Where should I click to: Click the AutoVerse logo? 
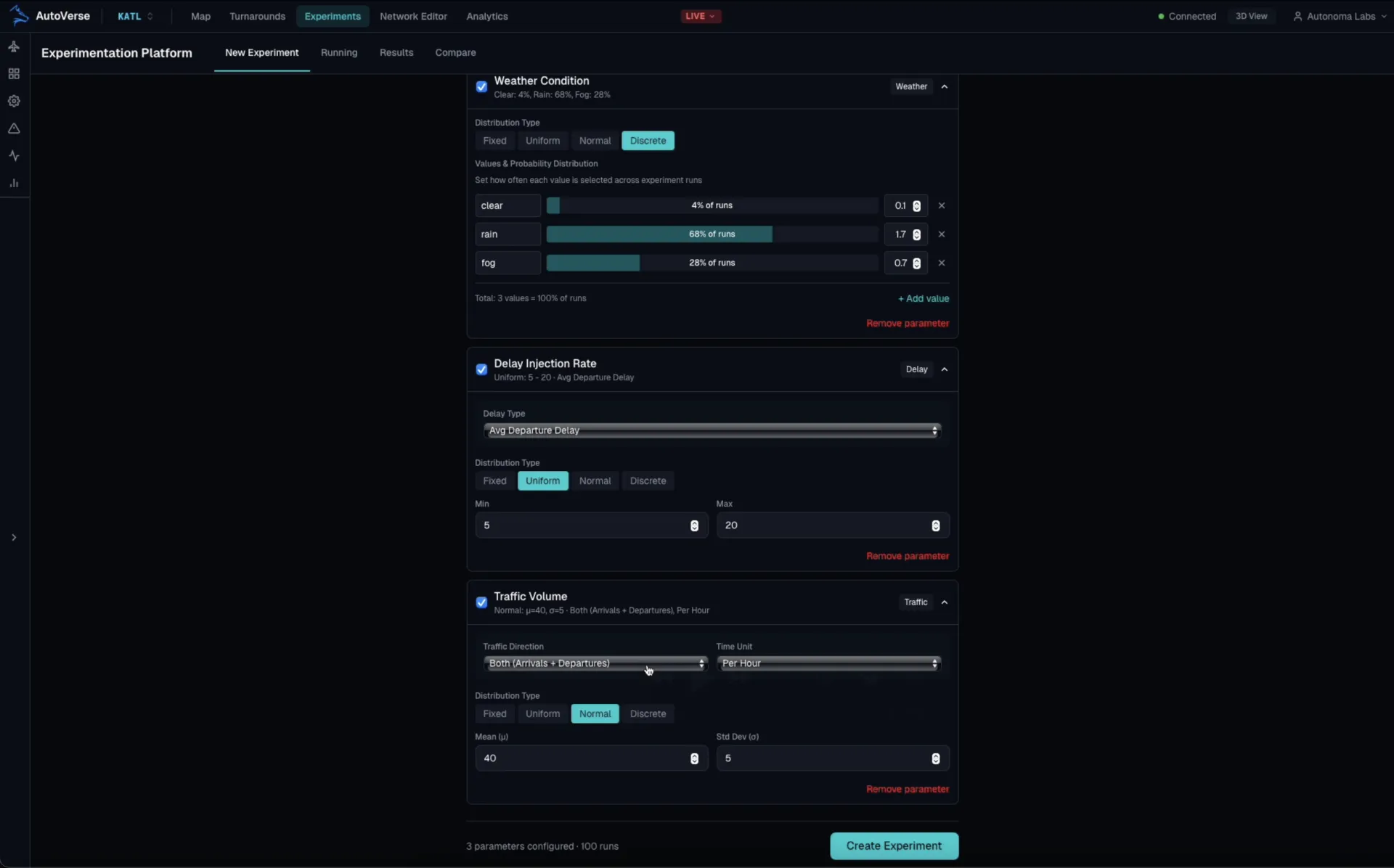(51, 15)
